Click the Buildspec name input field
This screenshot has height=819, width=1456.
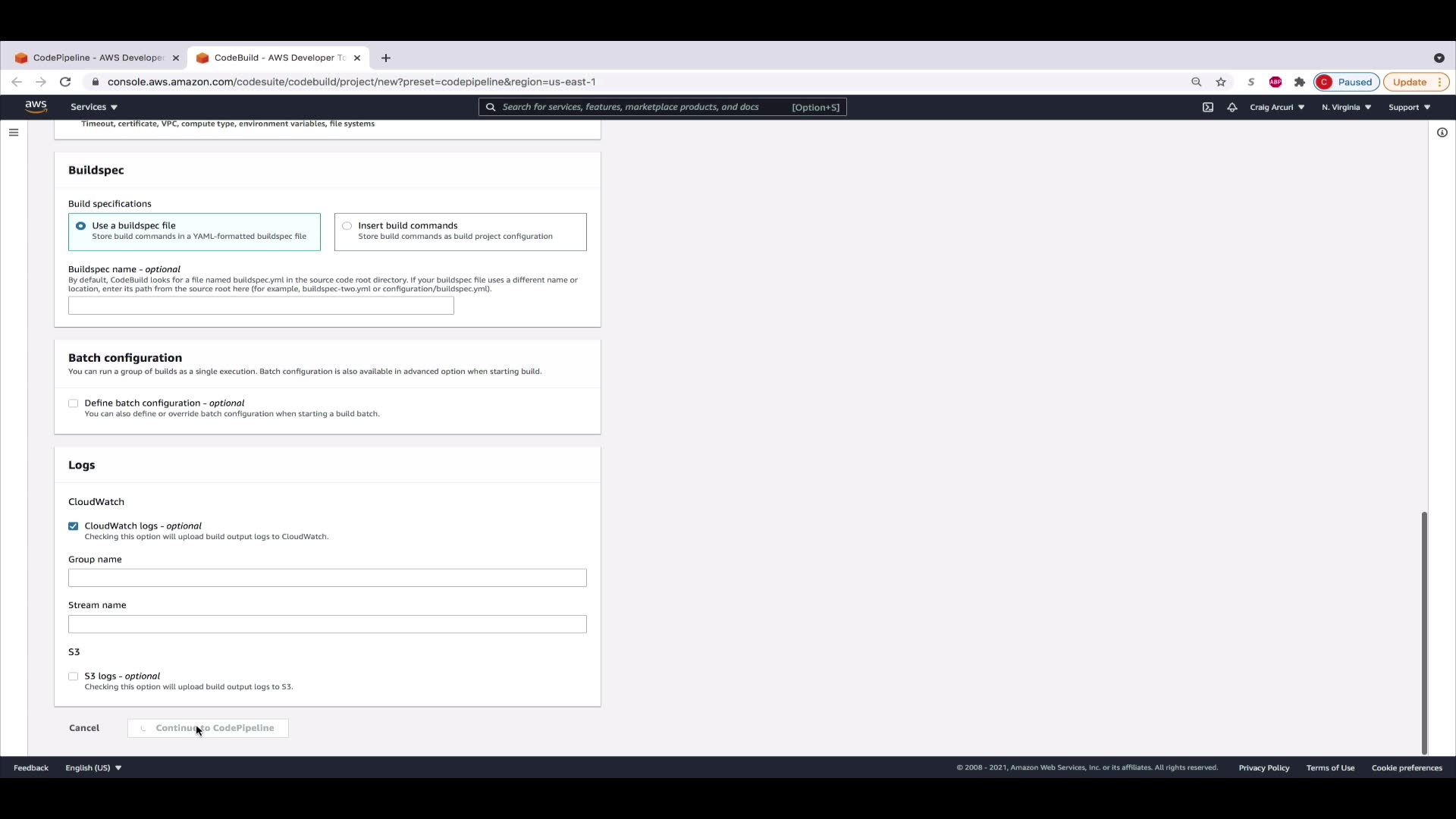pos(261,306)
